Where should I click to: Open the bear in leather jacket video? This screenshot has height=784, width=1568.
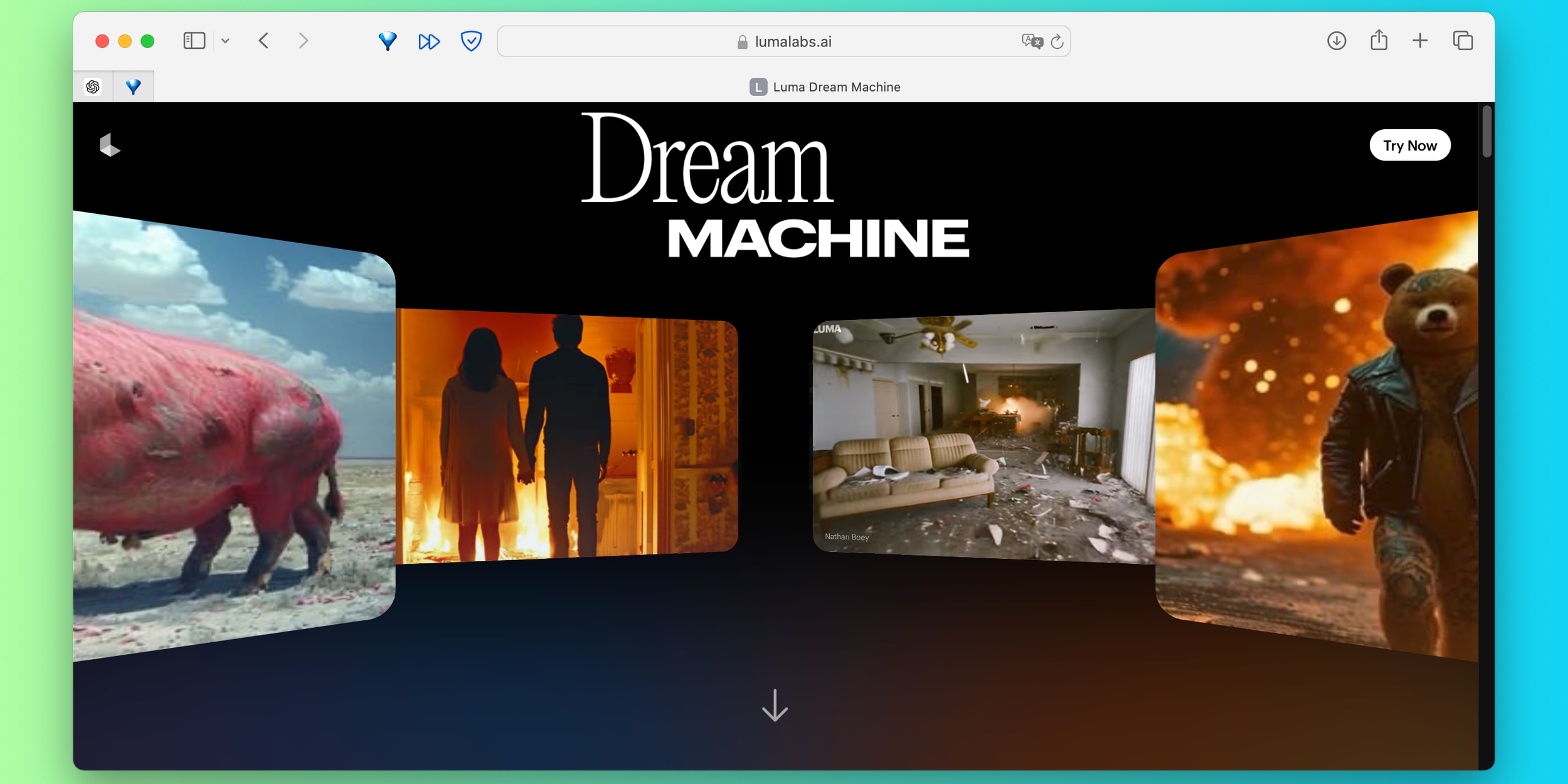click(1316, 436)
